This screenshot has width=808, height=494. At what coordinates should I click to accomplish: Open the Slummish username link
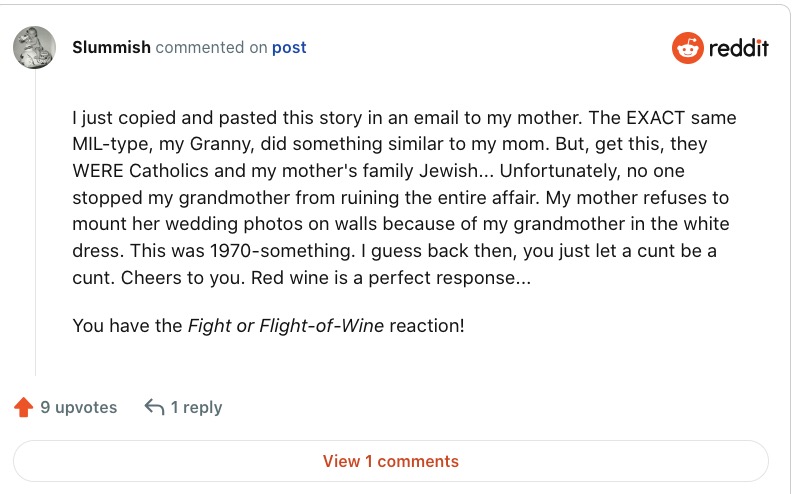pyautogui.click(x=111, y=47)
